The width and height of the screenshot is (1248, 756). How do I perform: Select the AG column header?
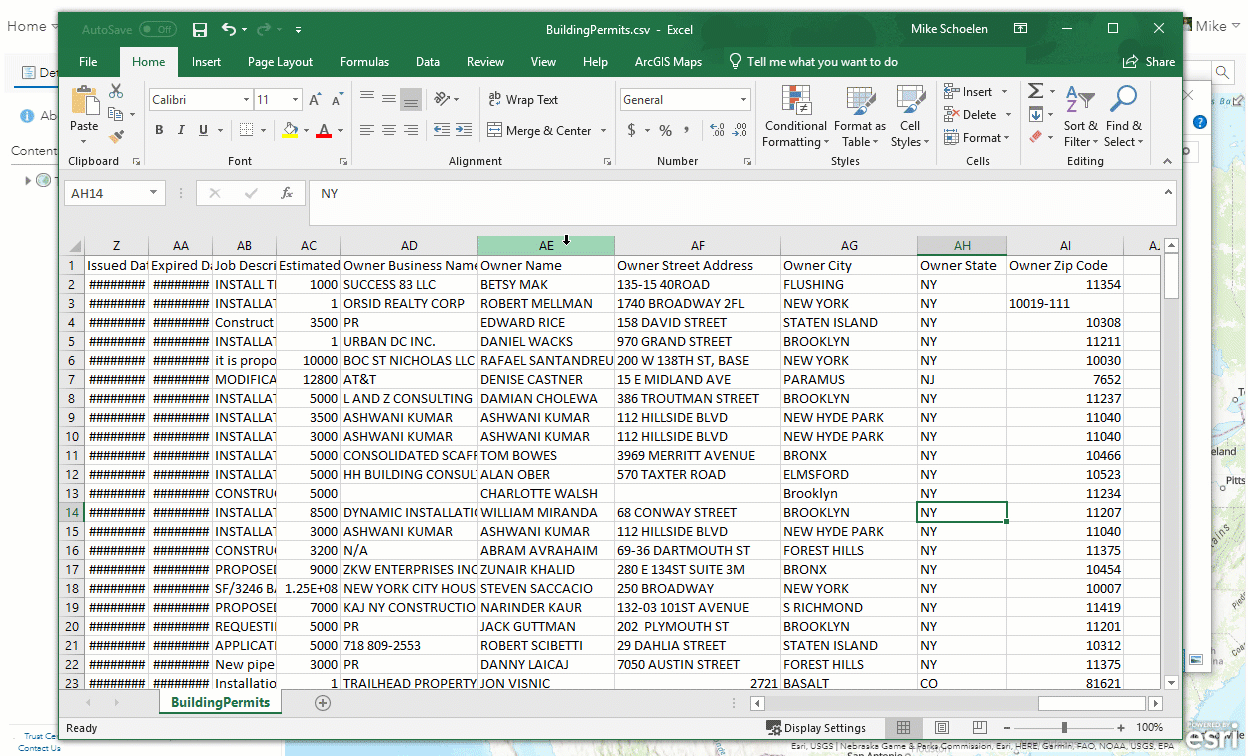[x=849, y=246]
